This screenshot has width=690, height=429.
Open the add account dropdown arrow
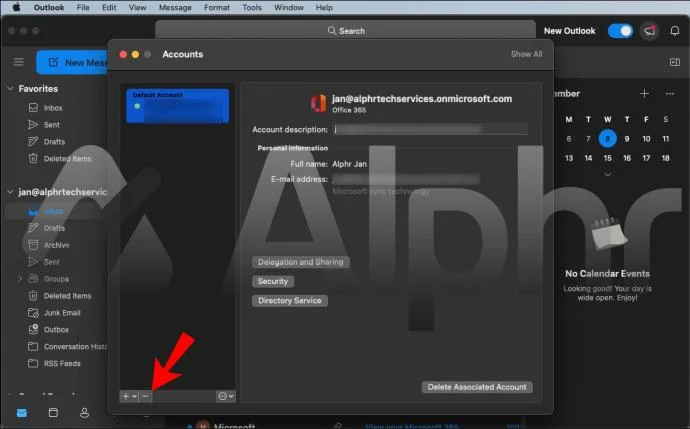(x=134, y=396)
